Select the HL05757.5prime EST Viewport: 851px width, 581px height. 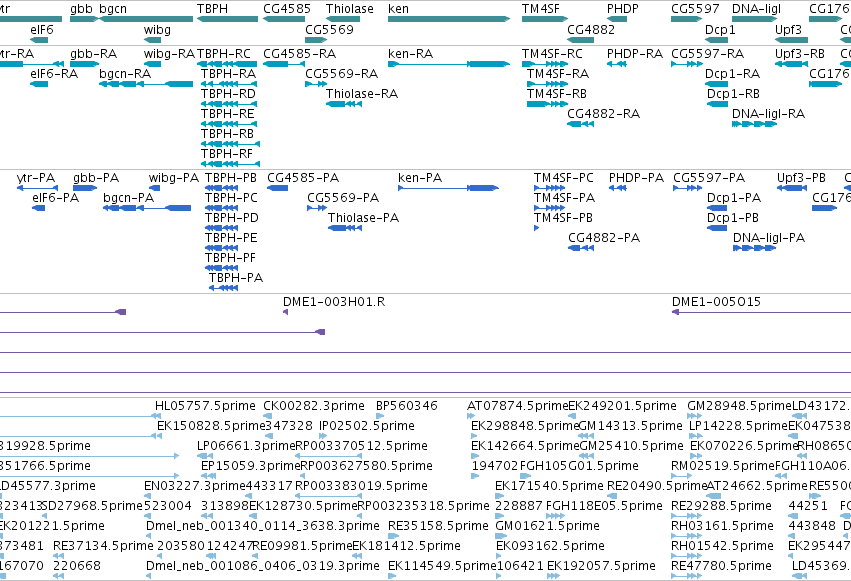point(158,416)
